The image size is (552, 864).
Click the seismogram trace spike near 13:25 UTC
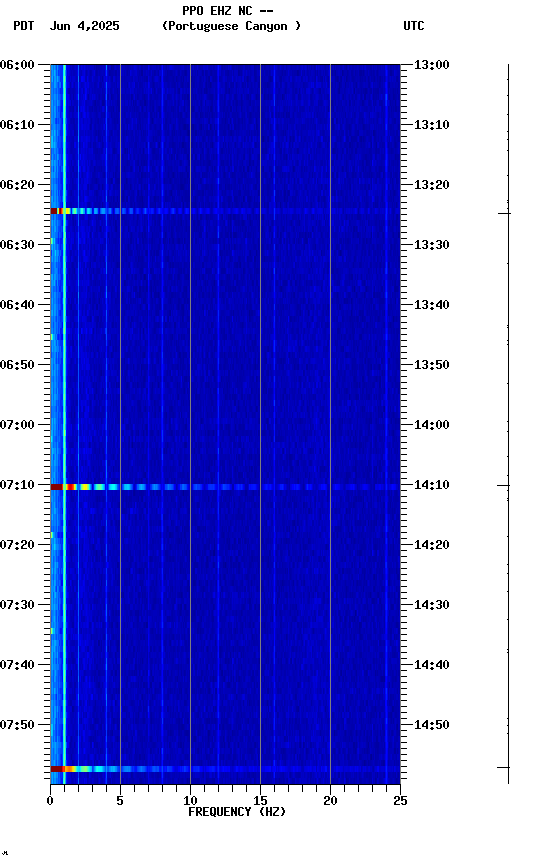pos(505,213)
